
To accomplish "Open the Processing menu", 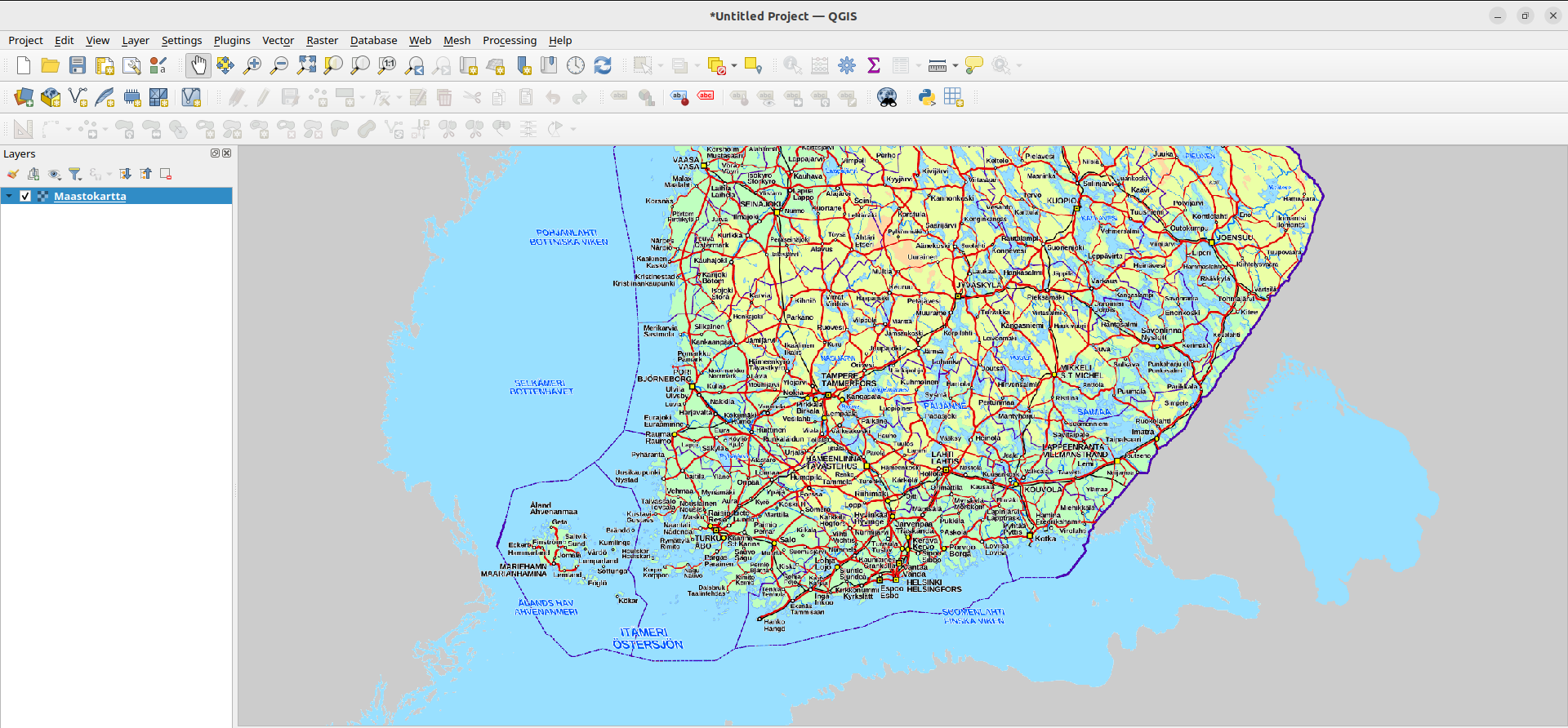I will click(x=510, y=40).
